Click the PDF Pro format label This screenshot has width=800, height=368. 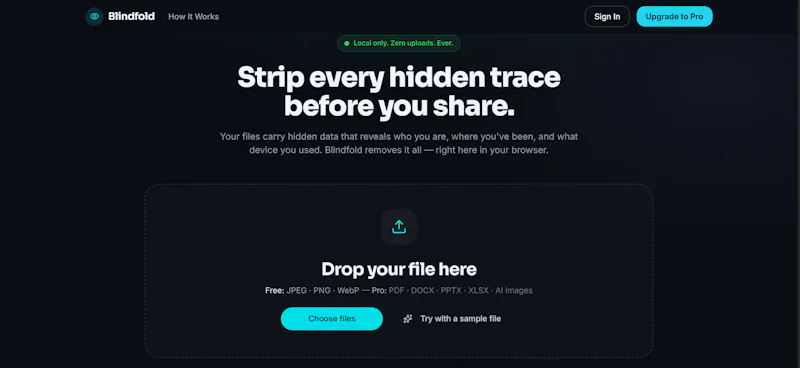396,290
